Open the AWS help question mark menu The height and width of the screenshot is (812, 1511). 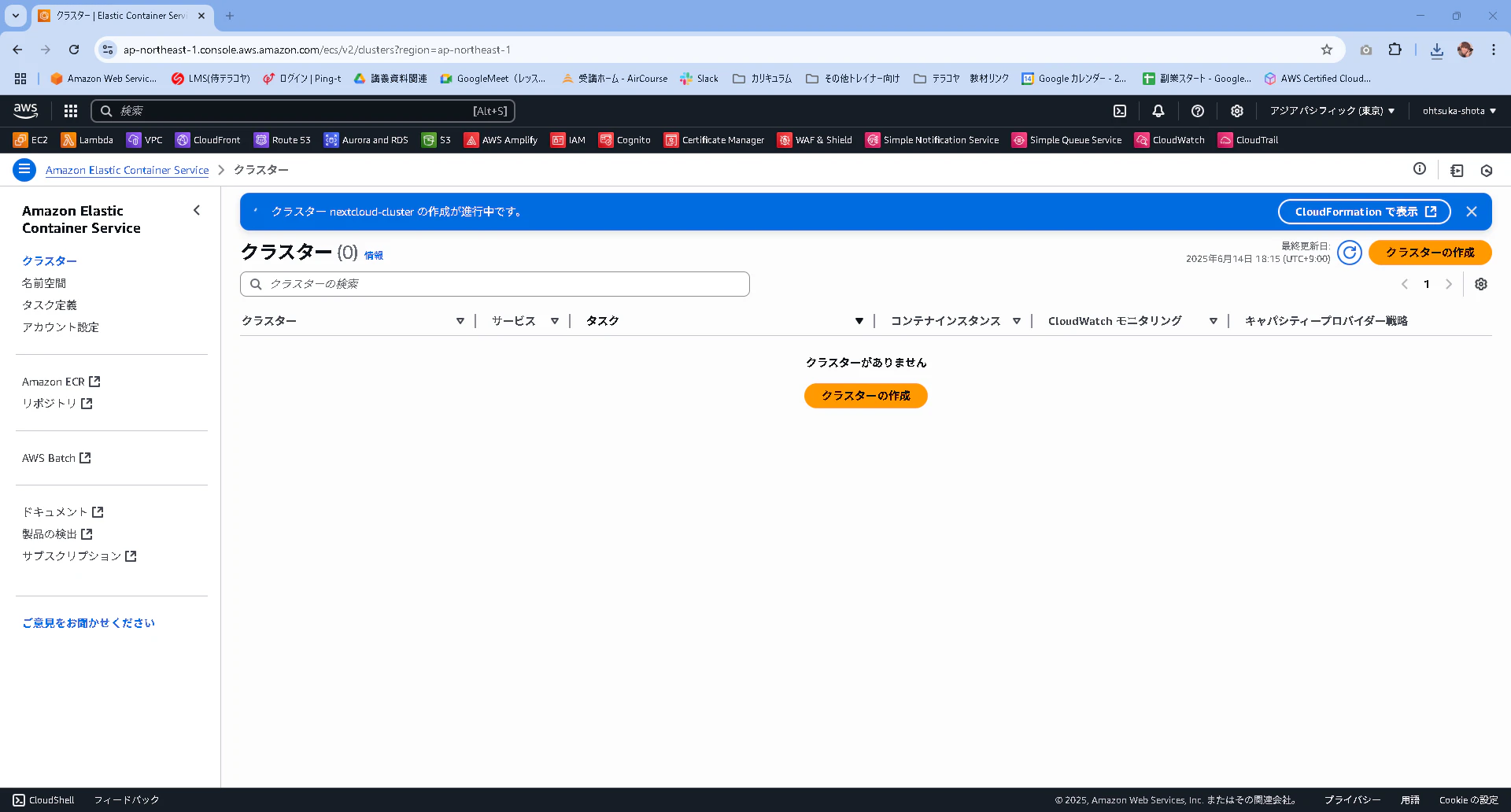pos(1198,111)
